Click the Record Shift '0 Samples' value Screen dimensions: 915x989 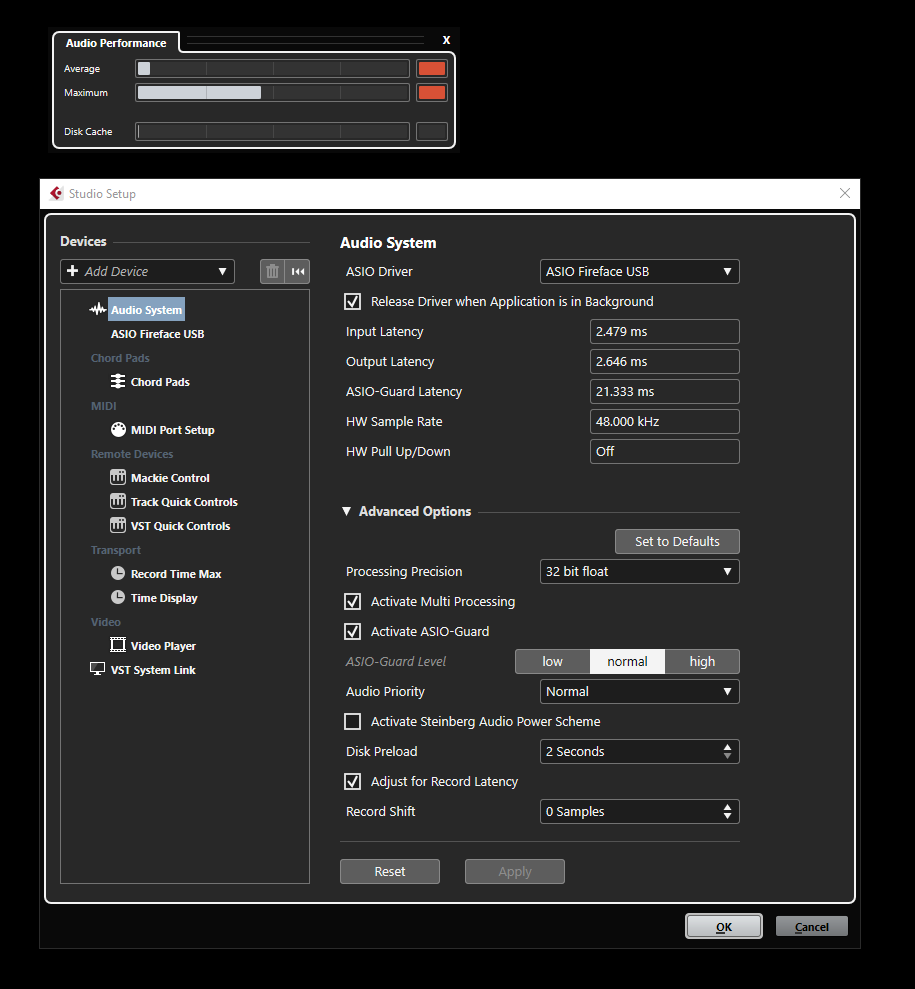point(575,812)
